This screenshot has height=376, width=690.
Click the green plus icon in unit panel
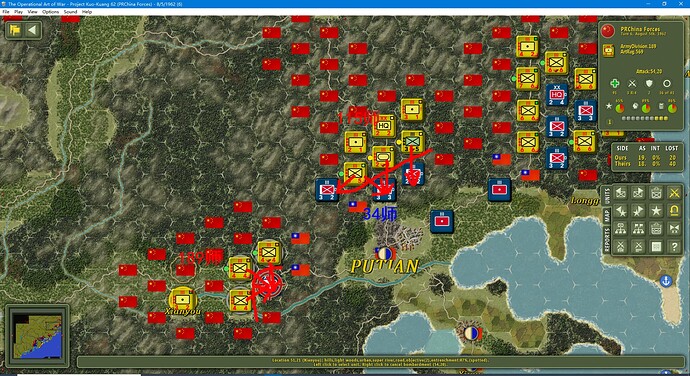pyautogui.click(x=614, y=83)
